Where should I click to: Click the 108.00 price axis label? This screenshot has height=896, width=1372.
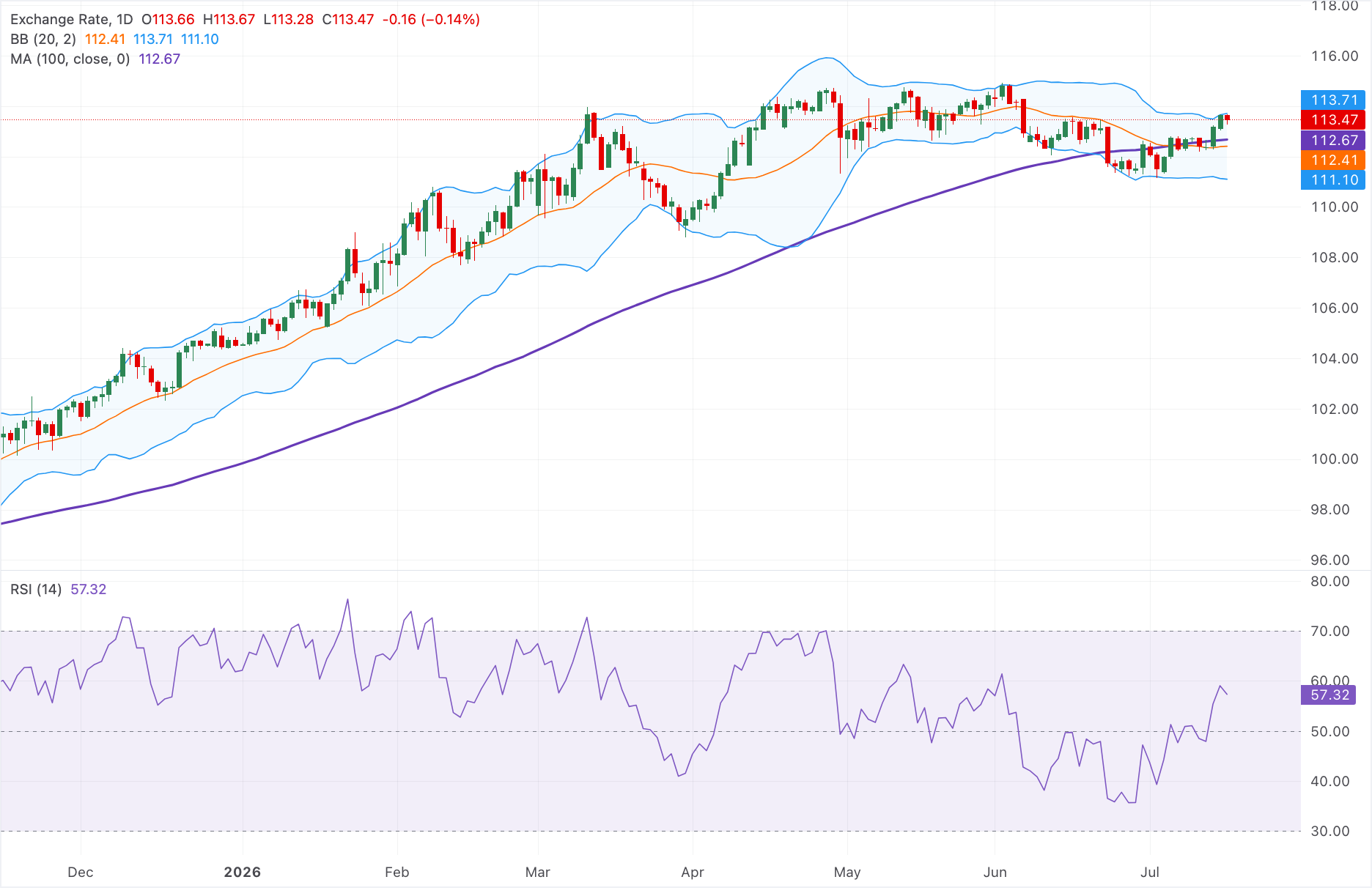(x=1335, y=258)
